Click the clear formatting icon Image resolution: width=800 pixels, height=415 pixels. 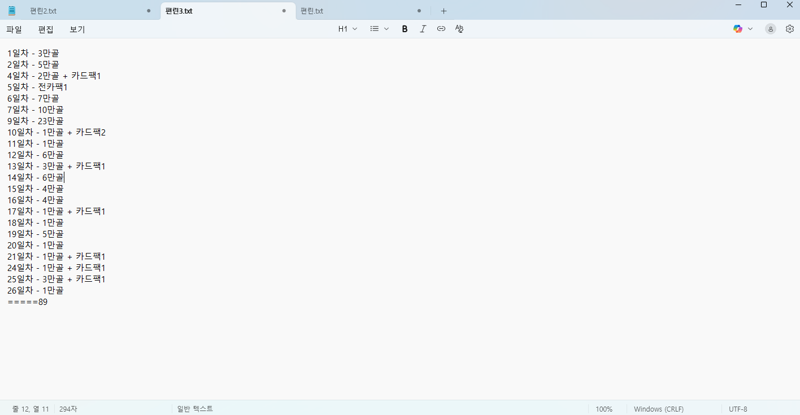click(459, 29)
